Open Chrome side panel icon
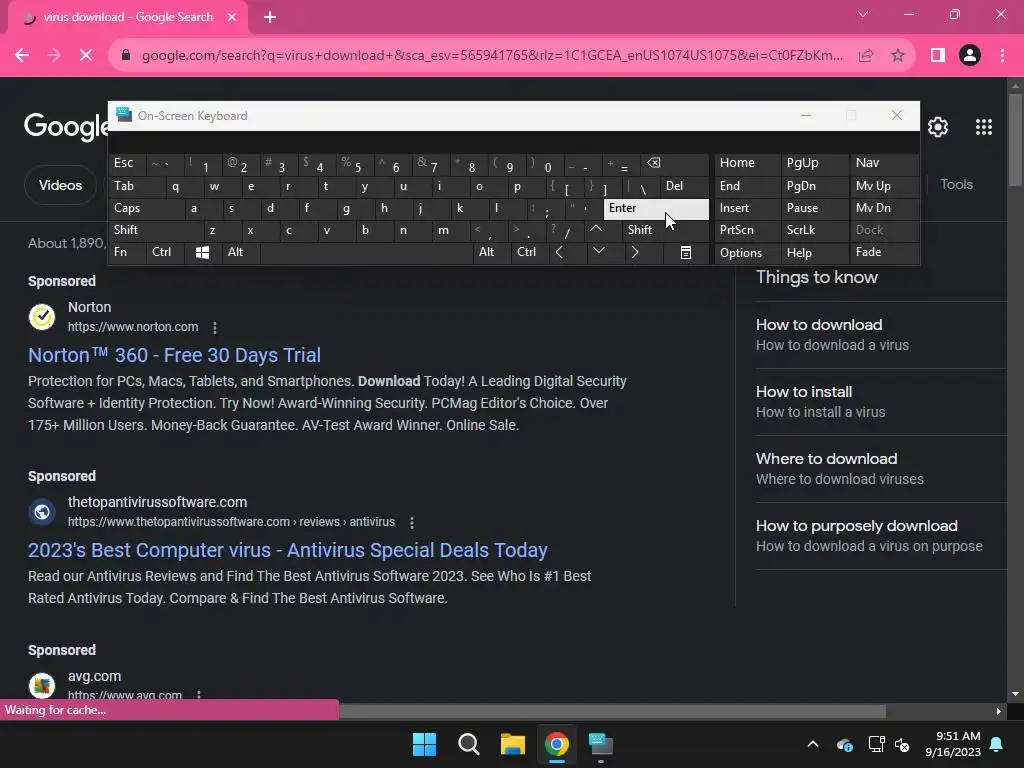Screen dimensions: 1024x768 (x=938, y=56)
